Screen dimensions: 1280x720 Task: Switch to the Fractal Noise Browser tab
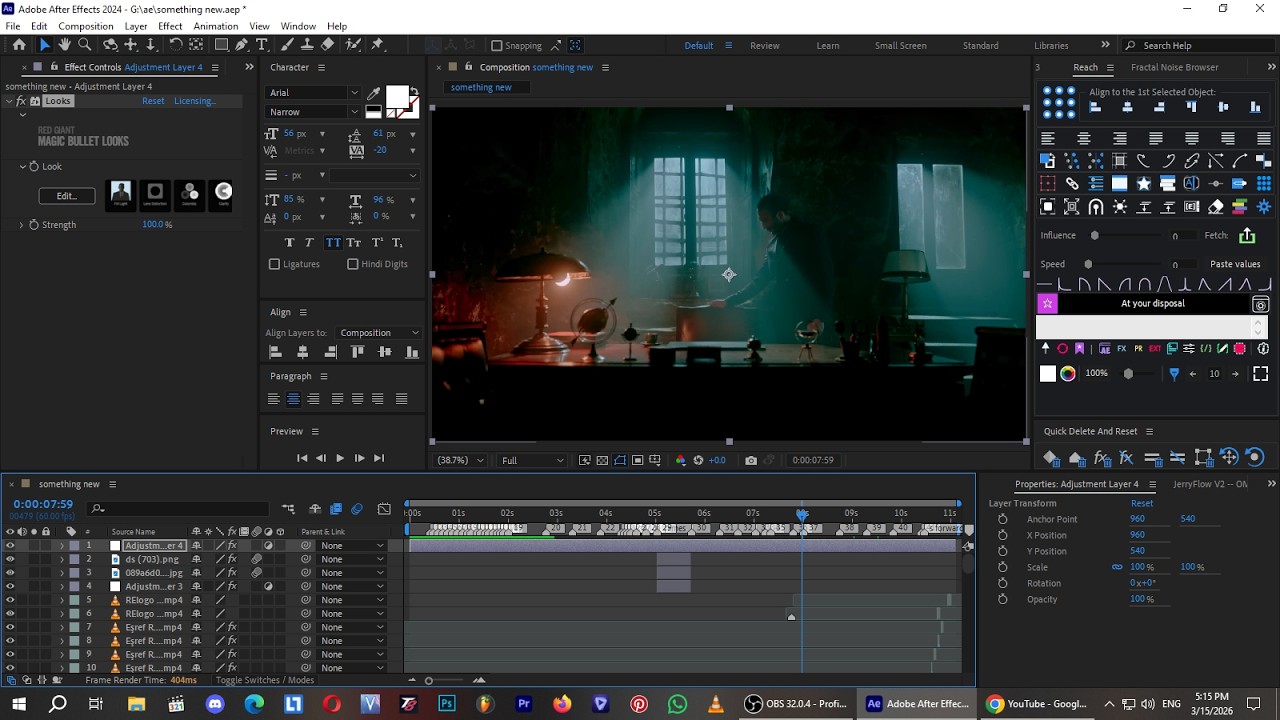1174,67
